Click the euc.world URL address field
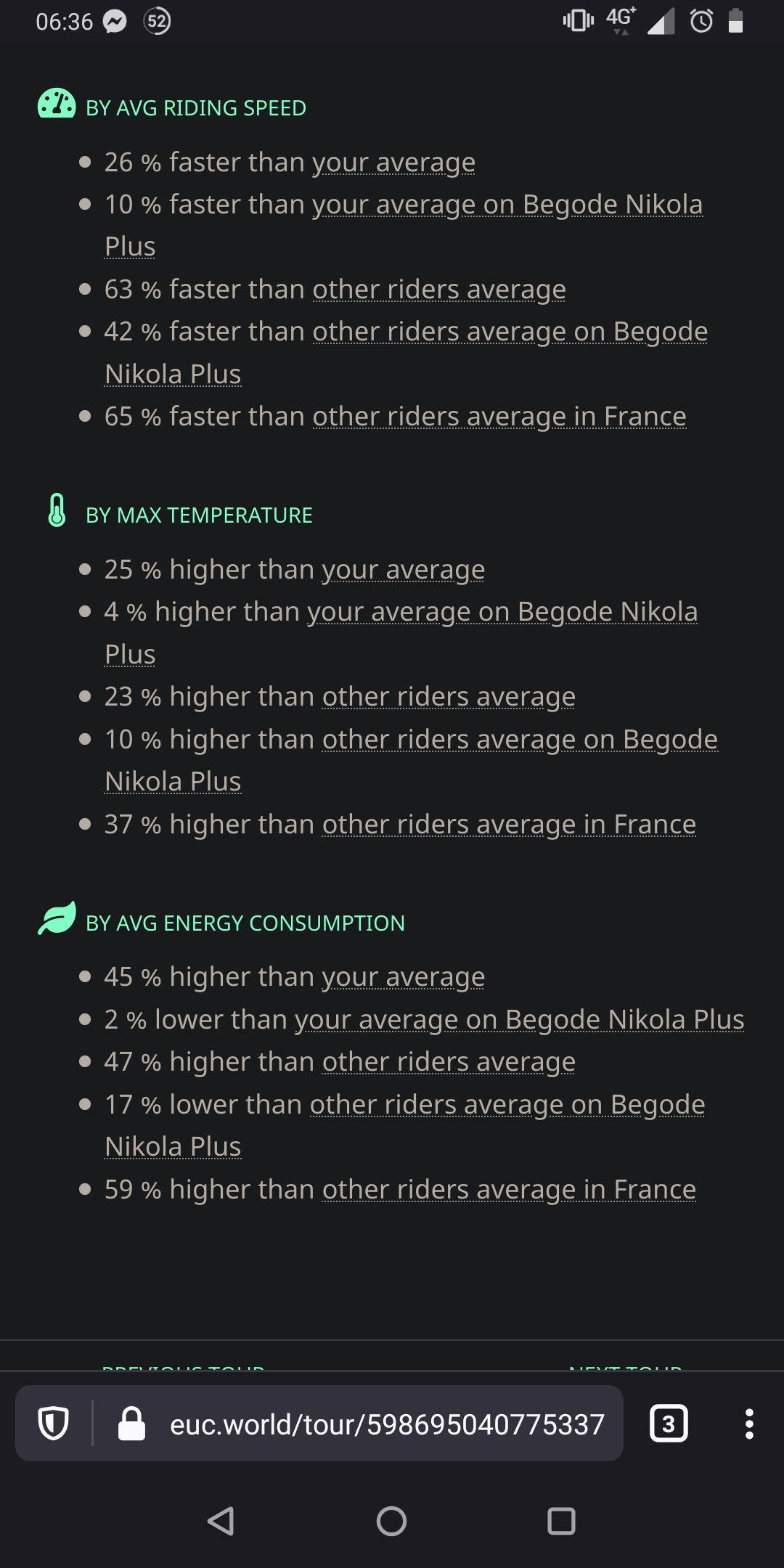Viewport: 784px width, 1568px height. pos(387,1424)
